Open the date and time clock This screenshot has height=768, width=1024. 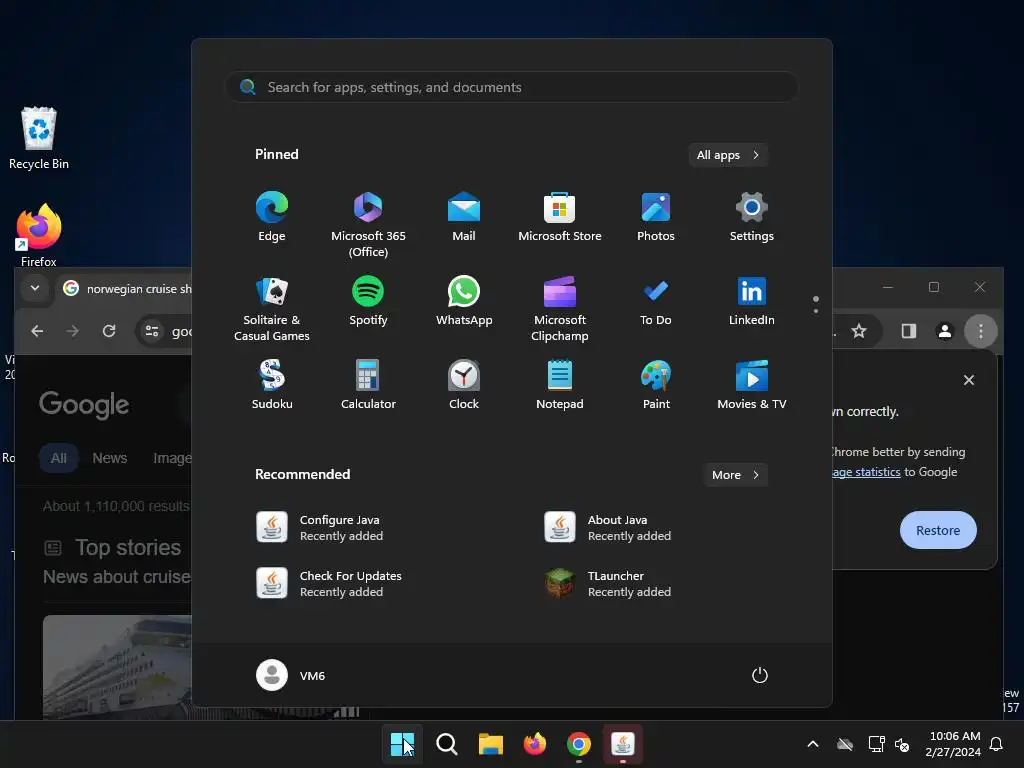click(953, 744)
